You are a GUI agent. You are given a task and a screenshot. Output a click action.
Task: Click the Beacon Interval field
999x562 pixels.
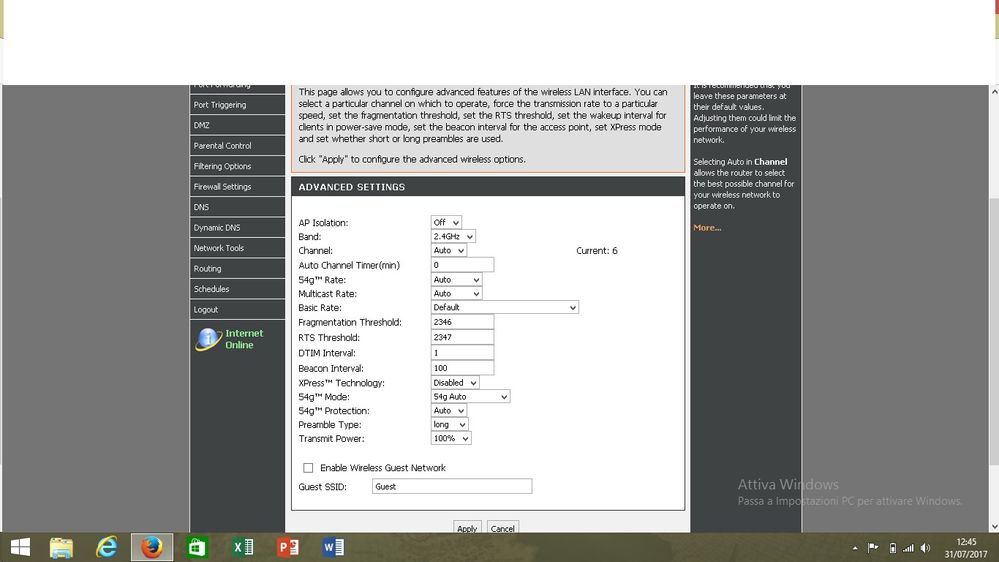462,368
